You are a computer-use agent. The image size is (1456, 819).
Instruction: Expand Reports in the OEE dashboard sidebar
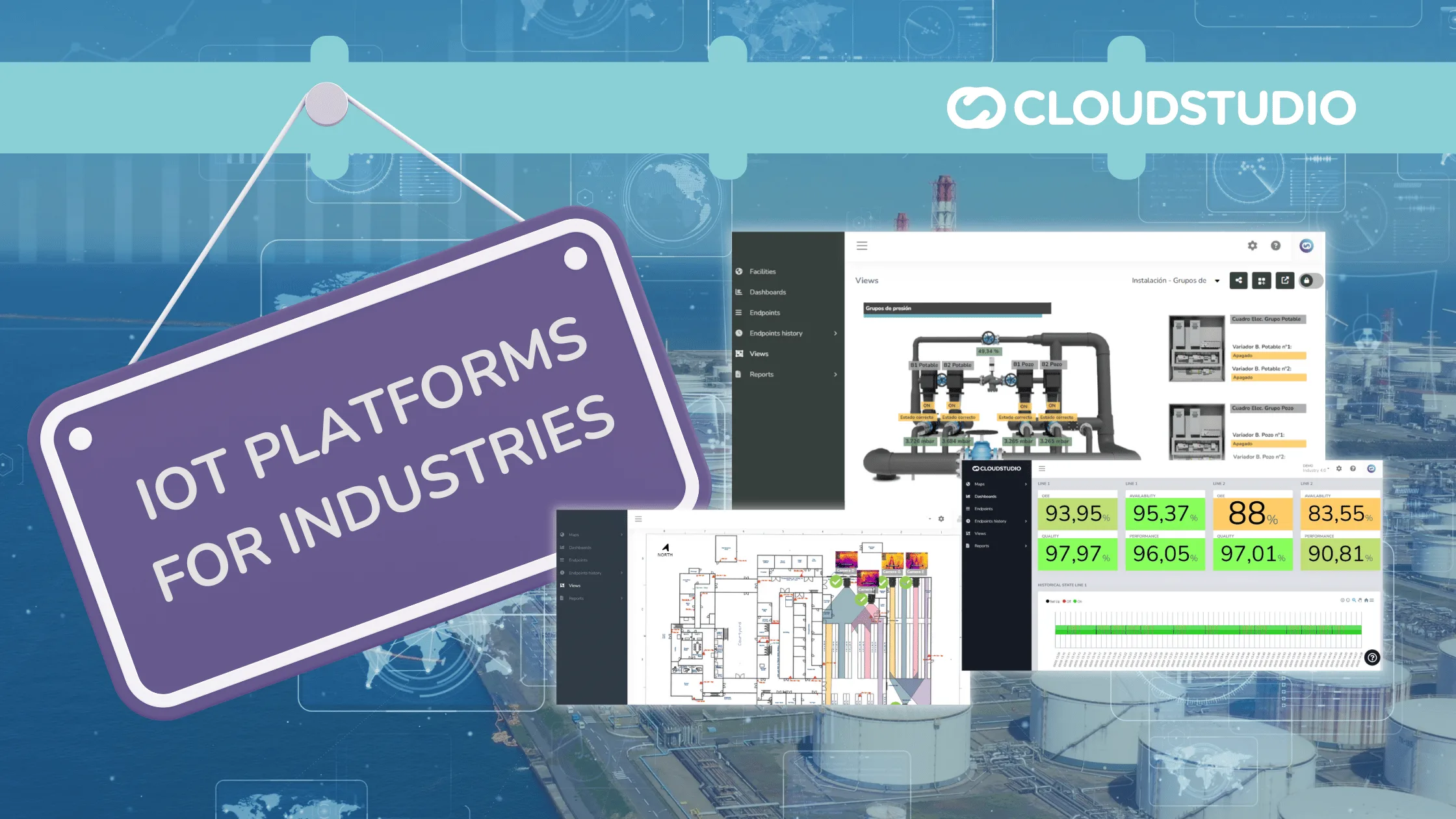tap(996, 546)
